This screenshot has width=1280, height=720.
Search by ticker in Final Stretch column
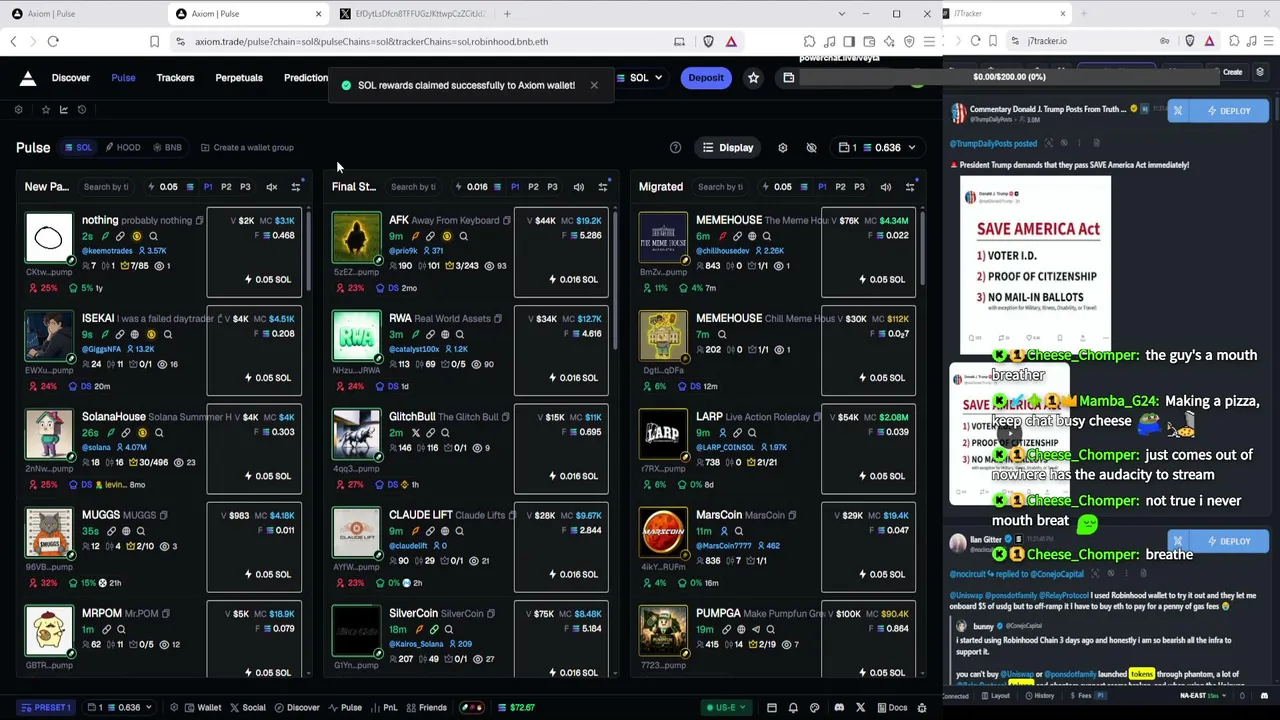pyautogui.click(x=415, y=187)
